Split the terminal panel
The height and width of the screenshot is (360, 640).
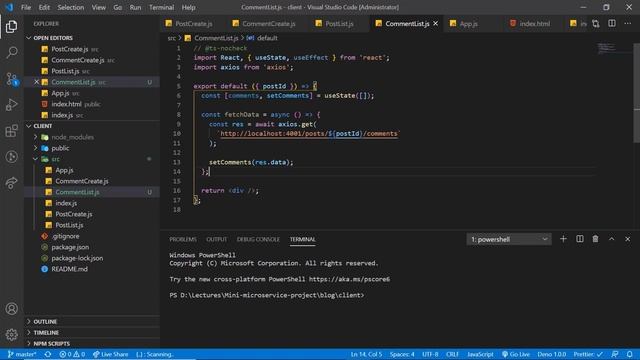pyautogui.click(x=580, y=239)
